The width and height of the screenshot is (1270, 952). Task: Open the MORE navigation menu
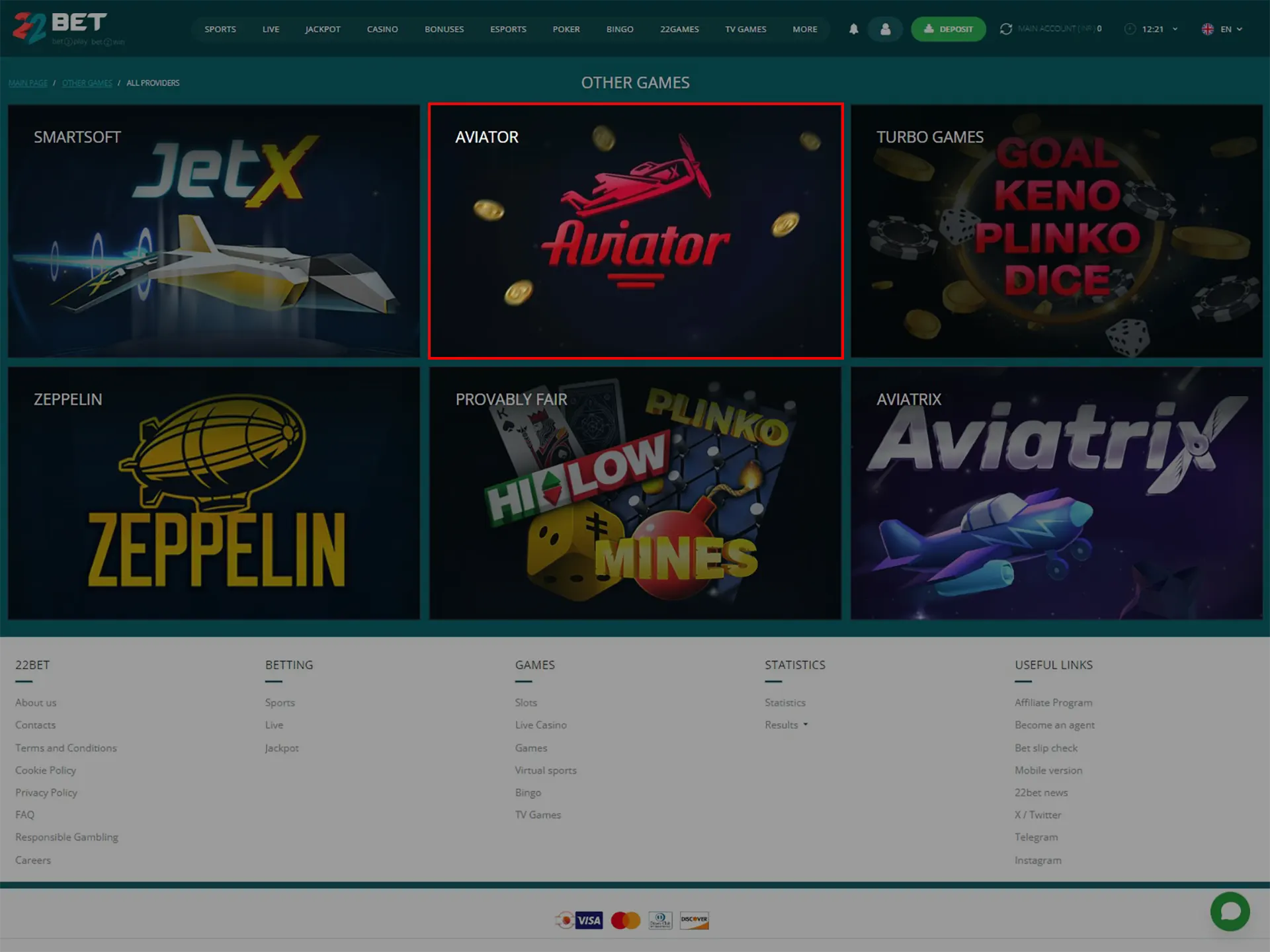[x=804, y=29]
